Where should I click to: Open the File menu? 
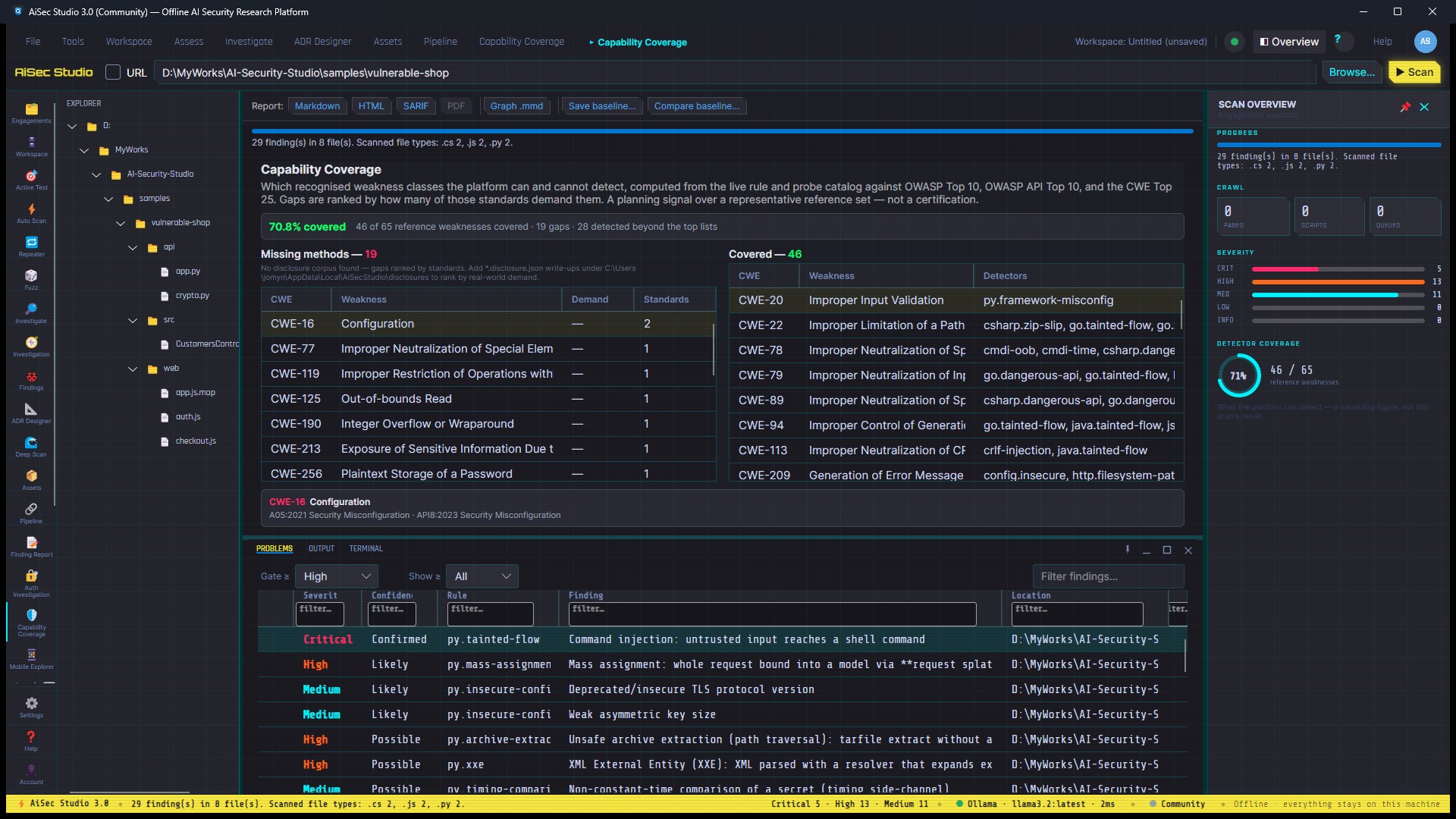pos(33,42)
